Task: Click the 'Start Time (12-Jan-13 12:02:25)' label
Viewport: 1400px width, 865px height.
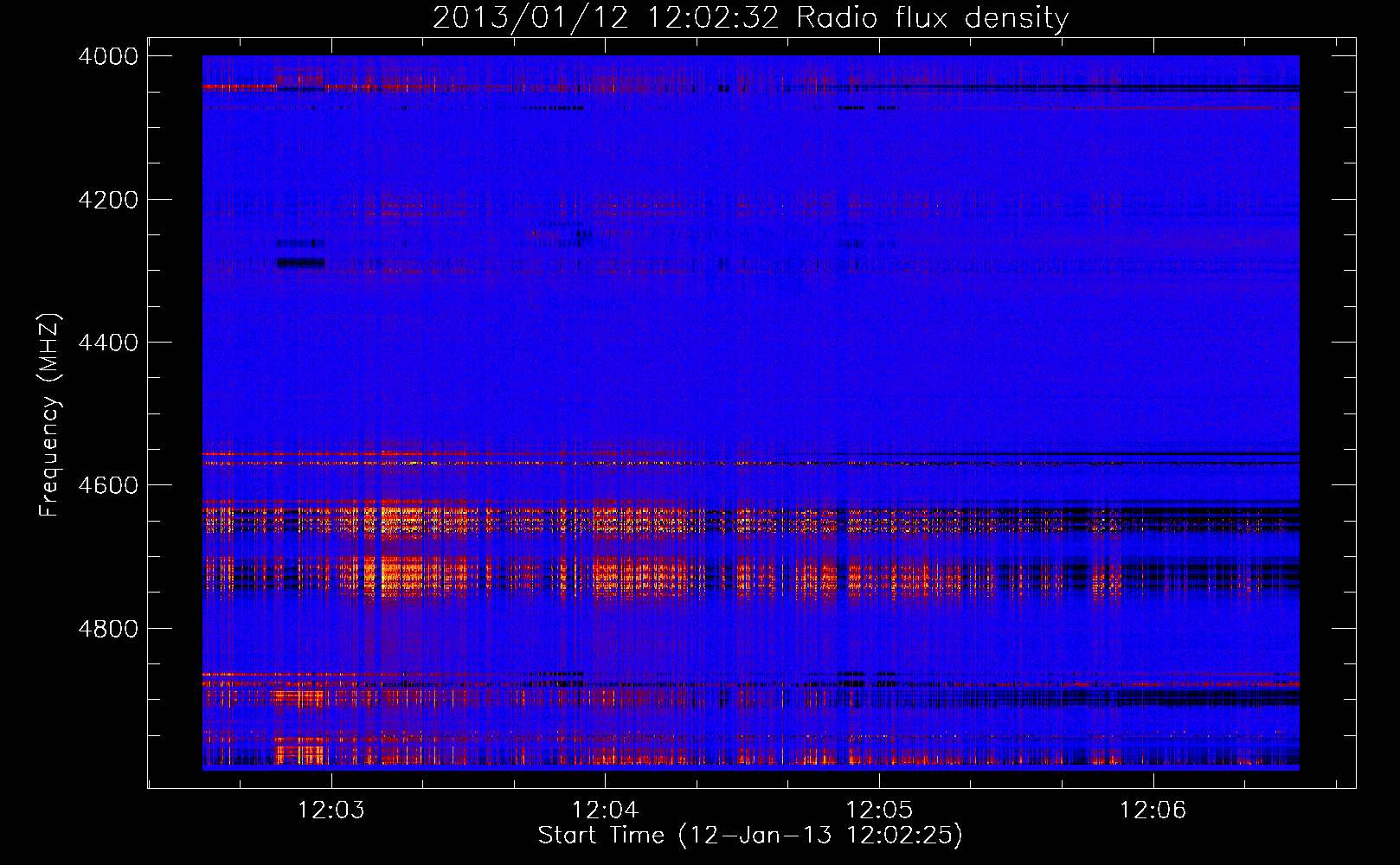Action: point(750,836)
